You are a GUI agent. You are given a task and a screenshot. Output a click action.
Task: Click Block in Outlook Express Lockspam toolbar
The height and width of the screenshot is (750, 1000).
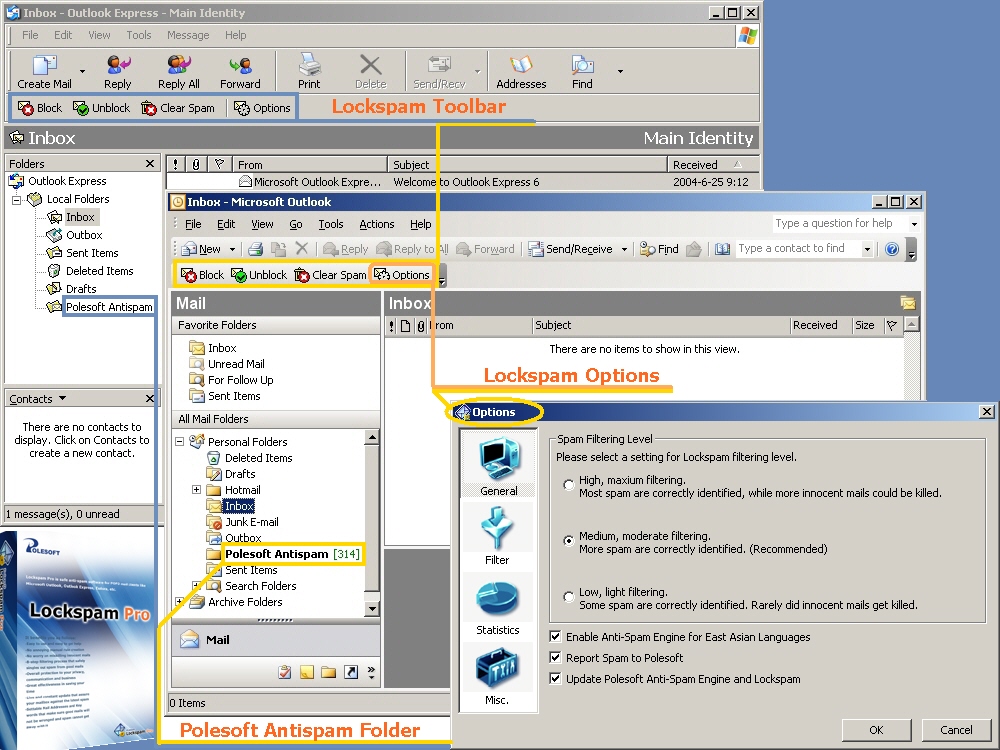coord(40,108)
